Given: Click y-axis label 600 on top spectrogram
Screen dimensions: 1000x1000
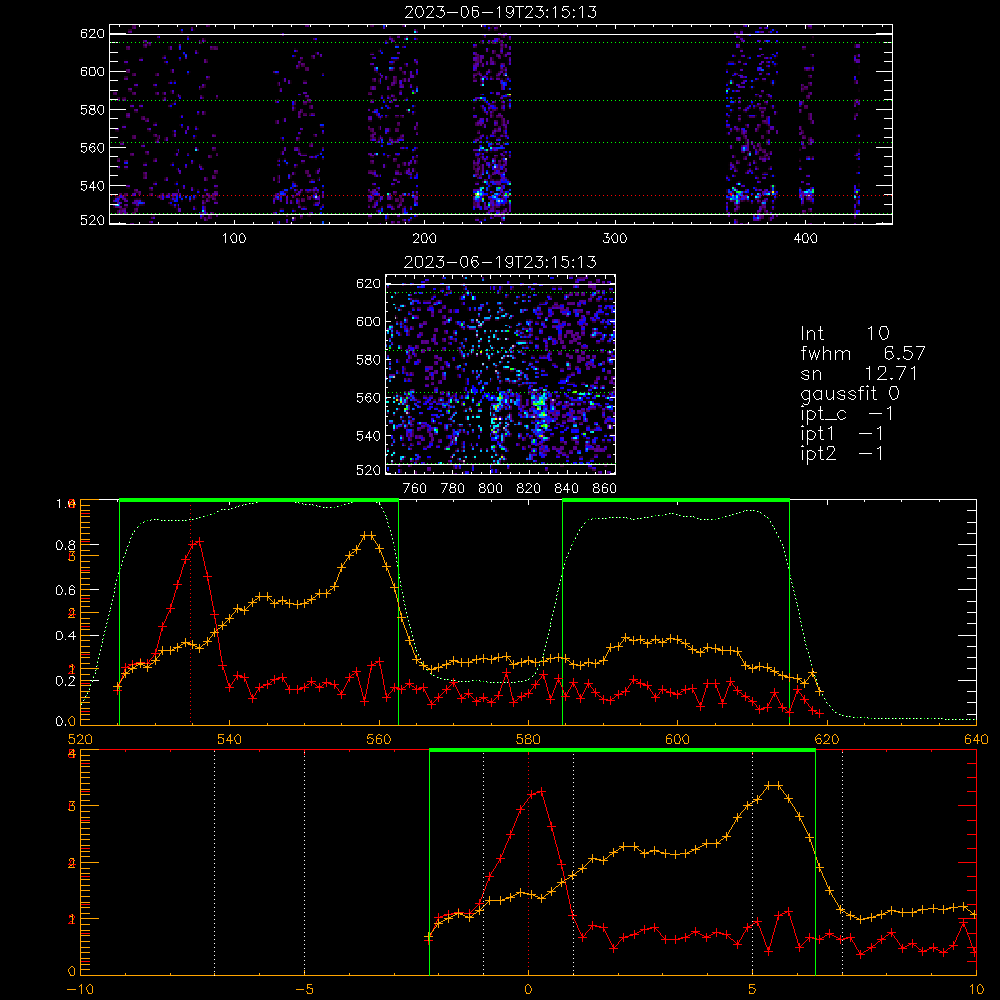Looking at the screenshot, I should pyautogui.click(x=92, y=71).
